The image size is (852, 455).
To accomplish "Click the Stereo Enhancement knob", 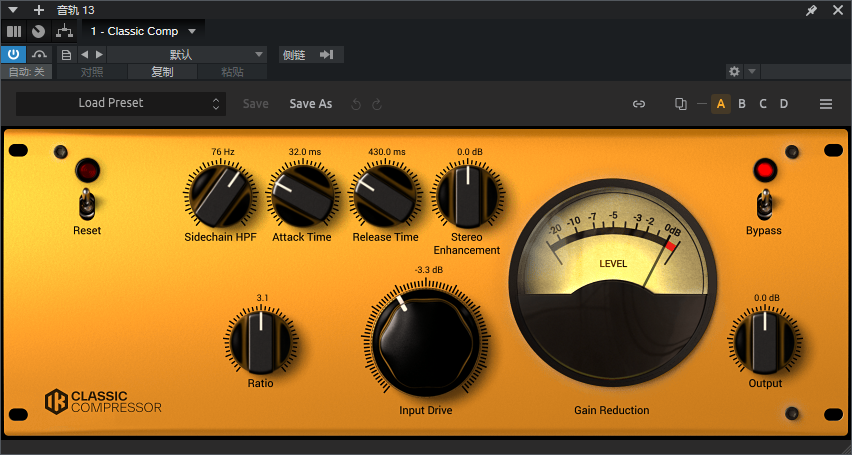I will point(468,196).
